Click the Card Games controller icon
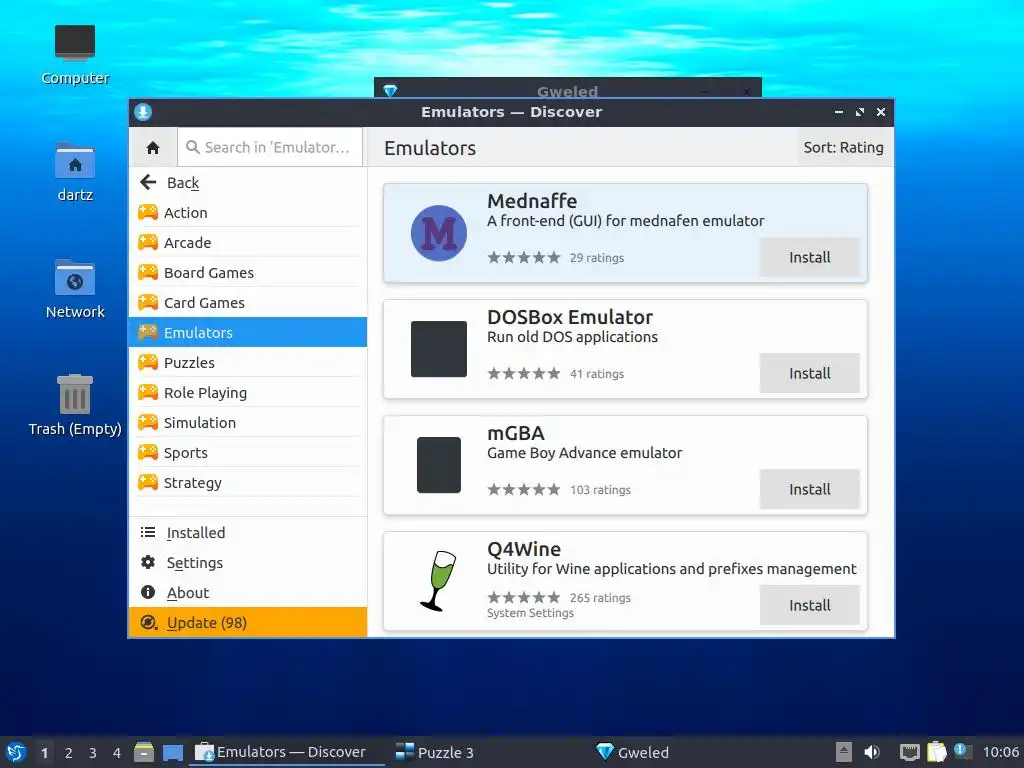Screen dimensions: 1024x768 [148, 302]
